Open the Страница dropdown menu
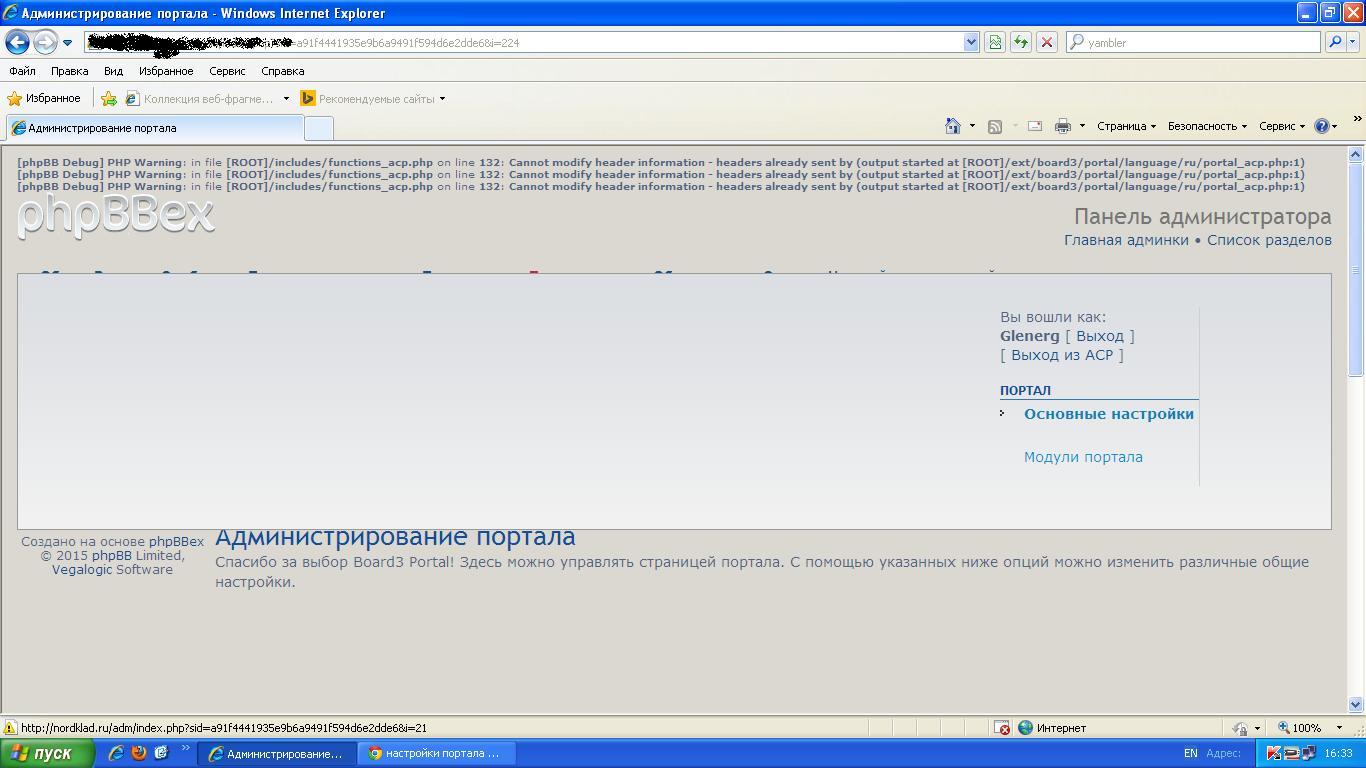Image resolution: width=1366 pixels, height=768 pixels. click(1126, 126)
